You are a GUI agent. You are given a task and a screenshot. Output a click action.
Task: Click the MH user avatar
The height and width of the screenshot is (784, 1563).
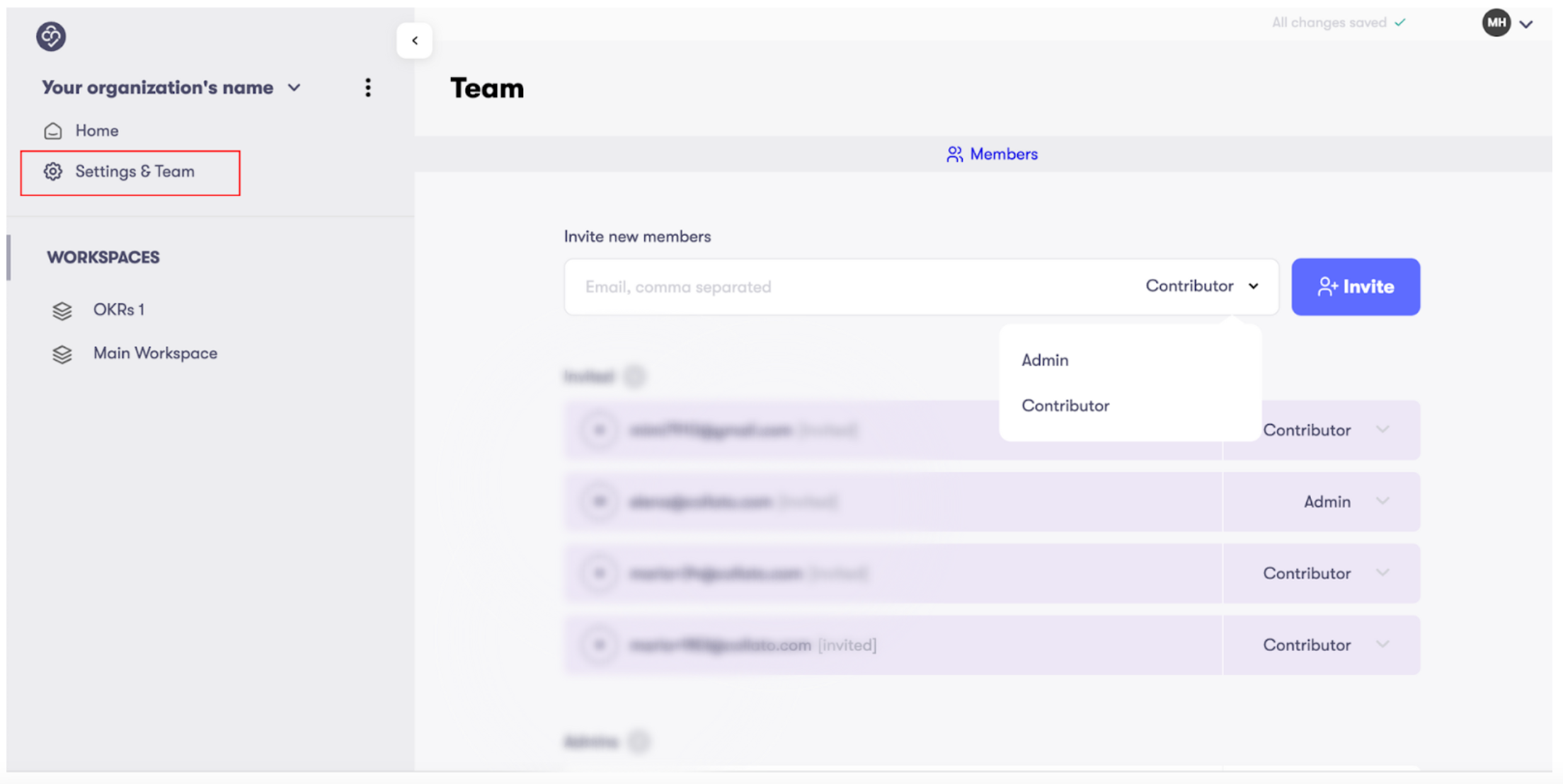[x=1496, y=23]
